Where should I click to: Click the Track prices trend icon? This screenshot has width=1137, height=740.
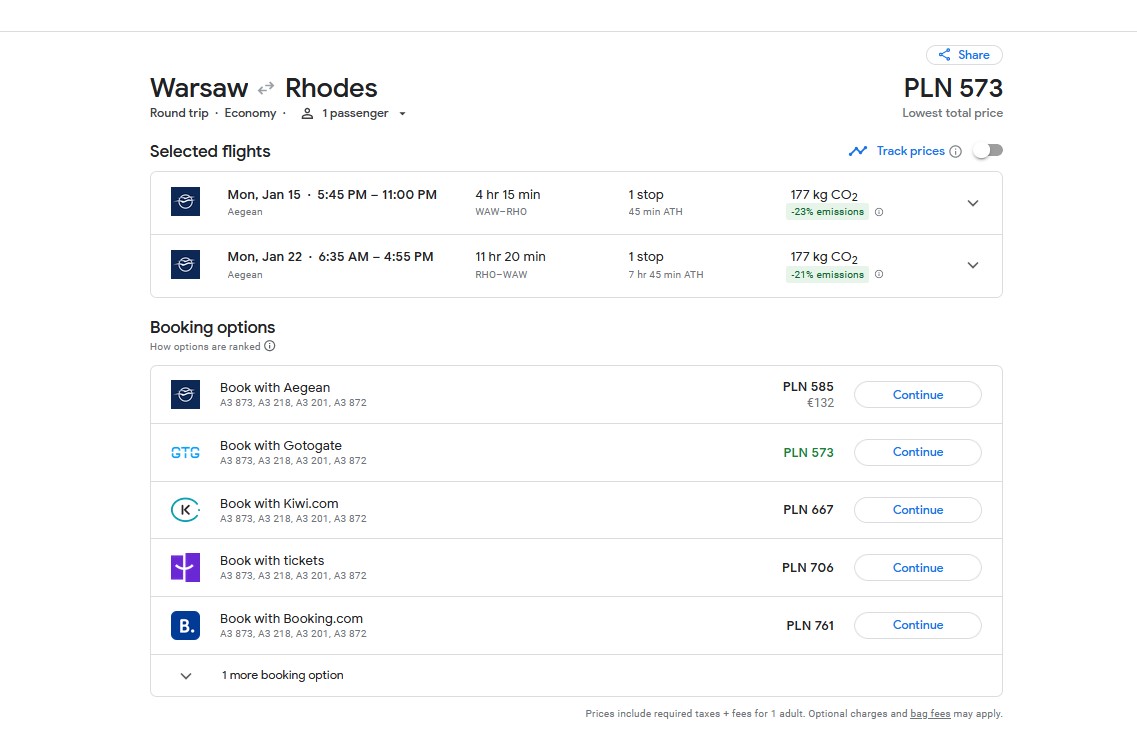pos(858,151)
